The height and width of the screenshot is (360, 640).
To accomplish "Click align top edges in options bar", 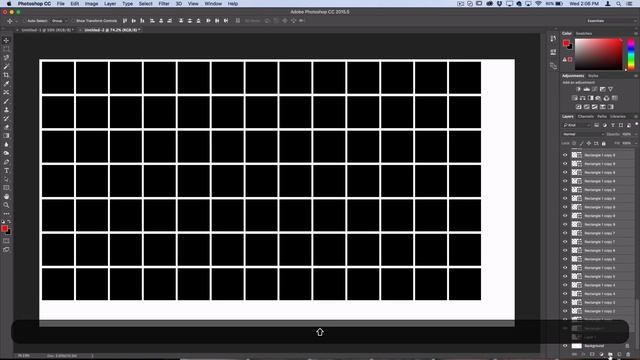I will (x=125, y=20).
